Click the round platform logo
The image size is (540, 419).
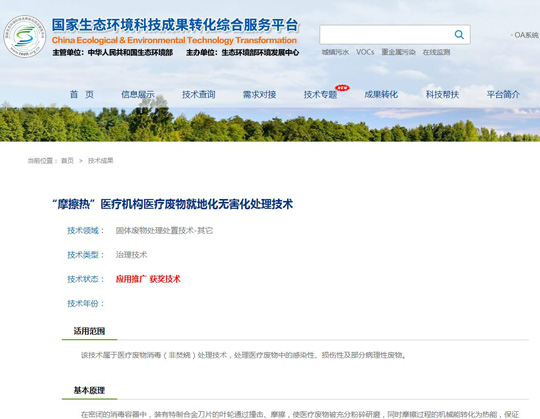[x=24, y=36]
